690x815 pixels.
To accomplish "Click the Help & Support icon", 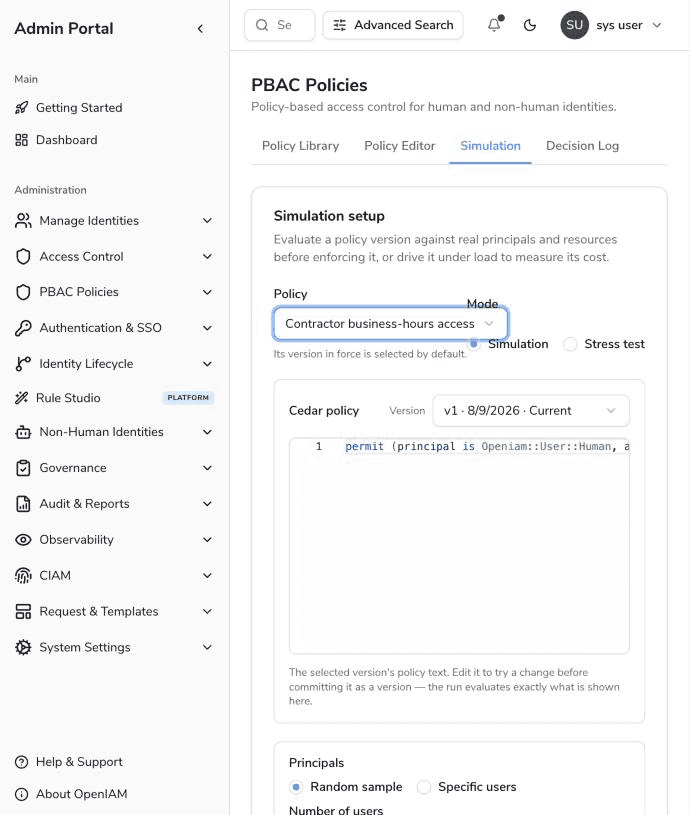I will (21, 762).
